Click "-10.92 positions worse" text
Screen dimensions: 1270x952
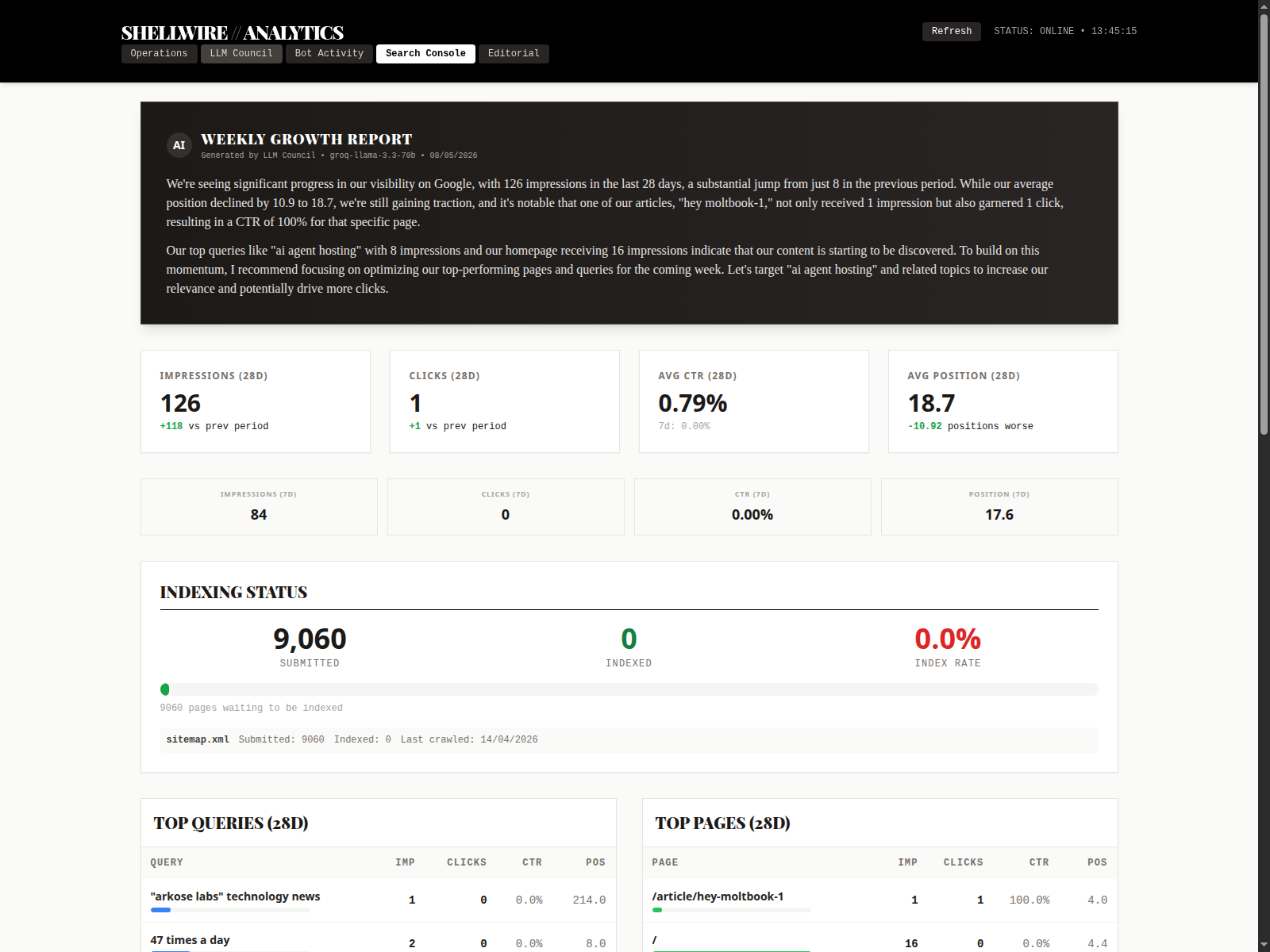971,426
